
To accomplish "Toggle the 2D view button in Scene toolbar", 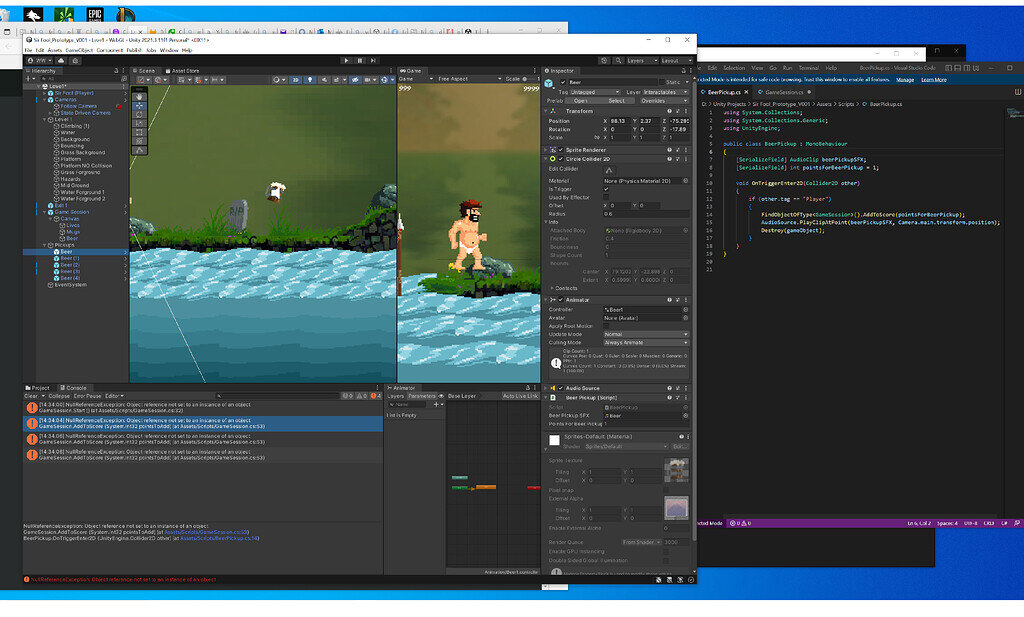I will pyautogui.click(x=296, y=79).
